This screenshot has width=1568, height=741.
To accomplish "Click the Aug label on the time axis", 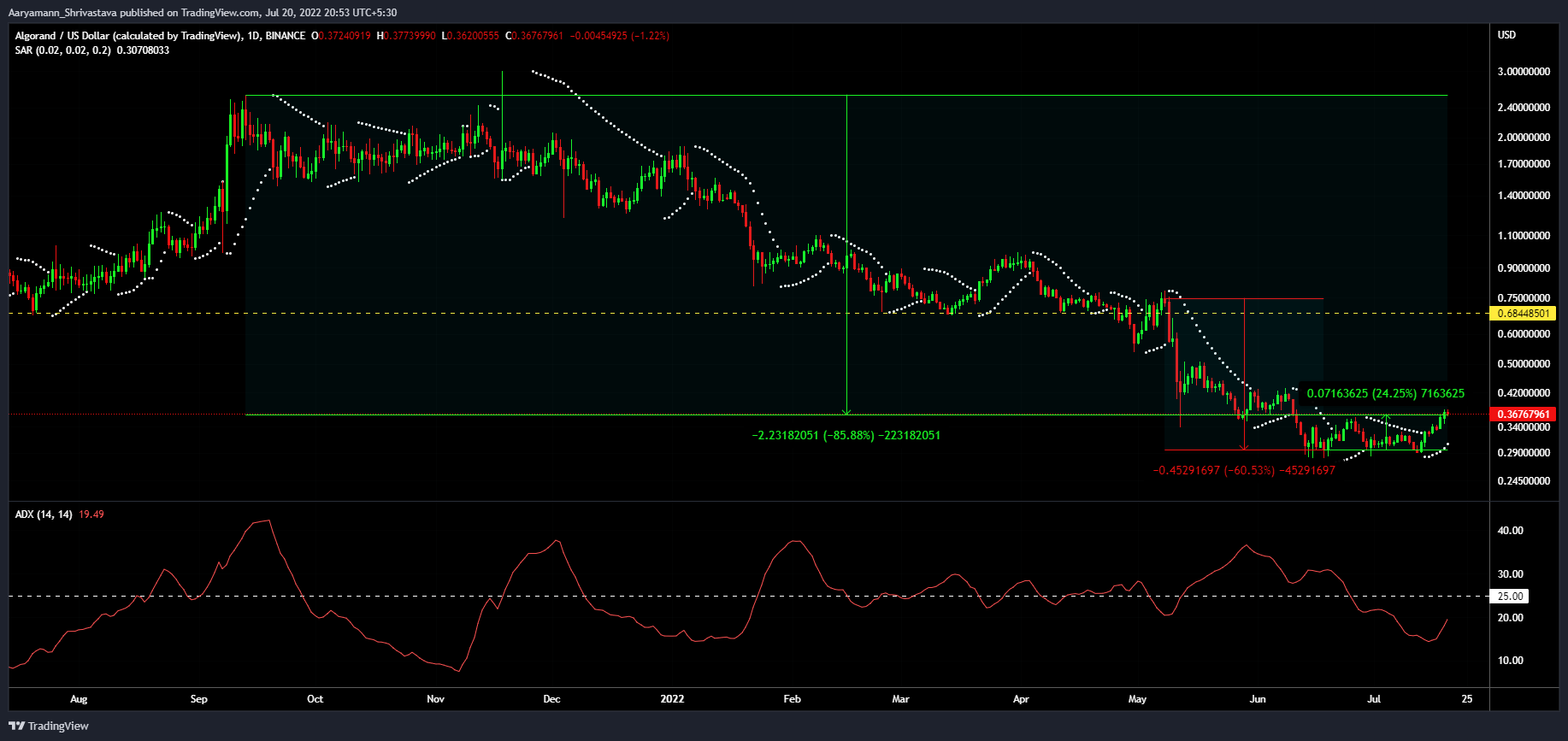I will 79,699.
